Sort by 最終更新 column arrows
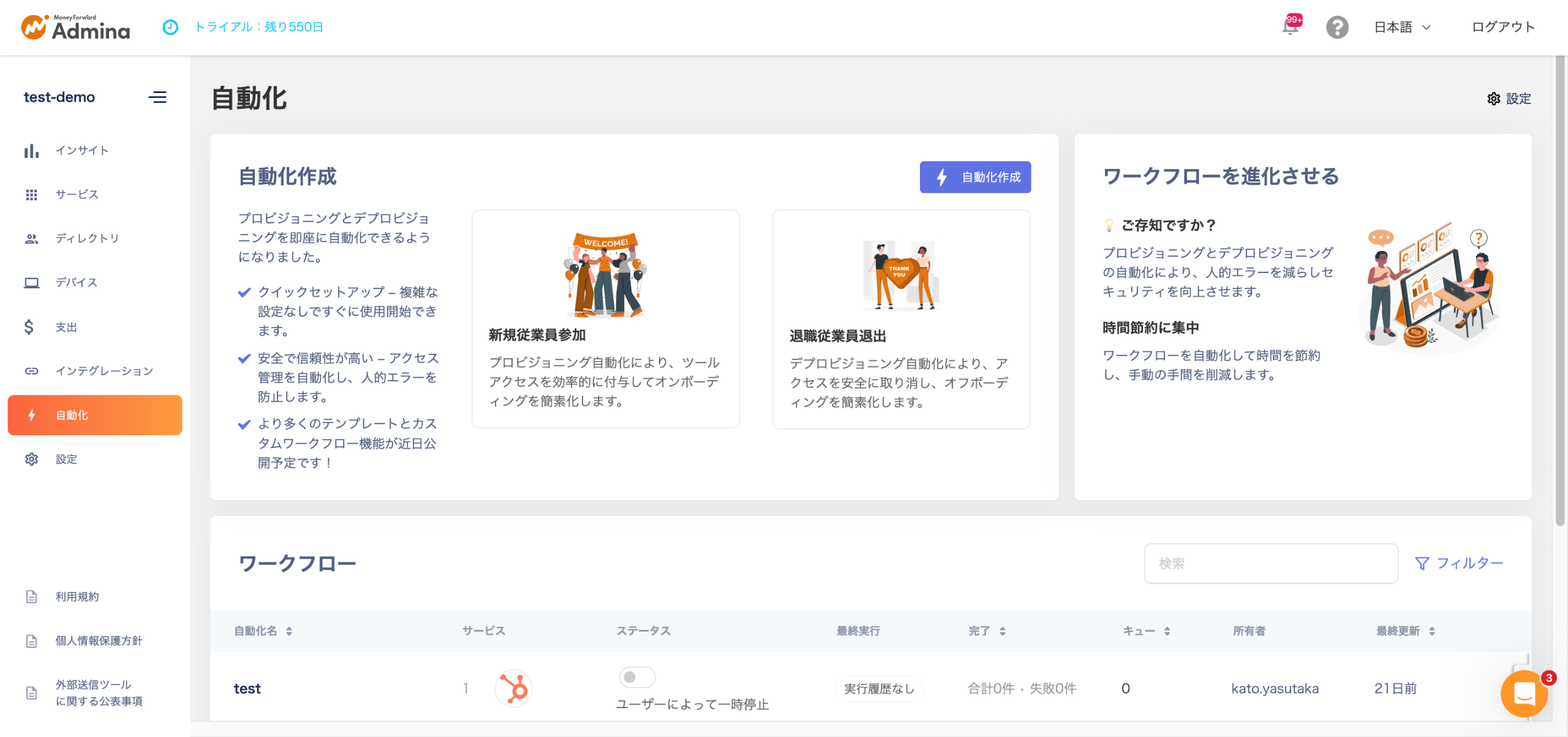 pos(1432,631)
